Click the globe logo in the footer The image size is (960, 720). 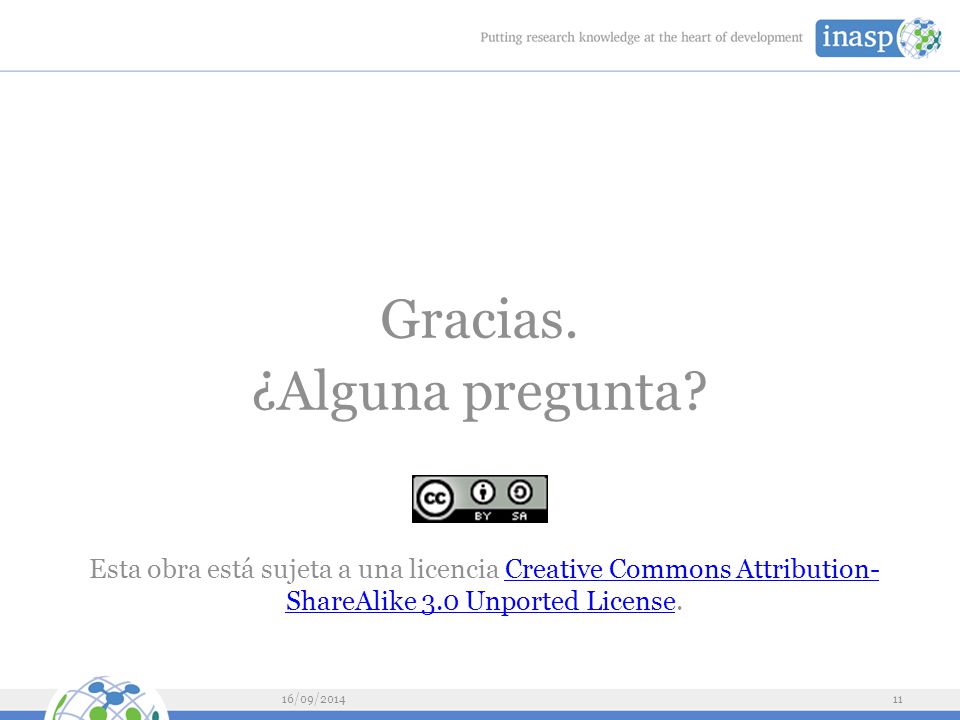106,698
